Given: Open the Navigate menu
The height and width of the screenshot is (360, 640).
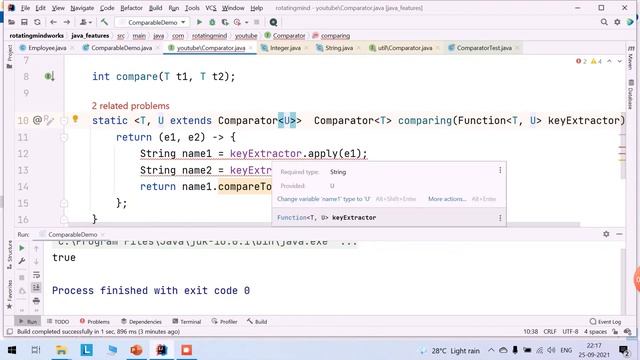Looking at the screenshot, I should click(x=82, y=8).
